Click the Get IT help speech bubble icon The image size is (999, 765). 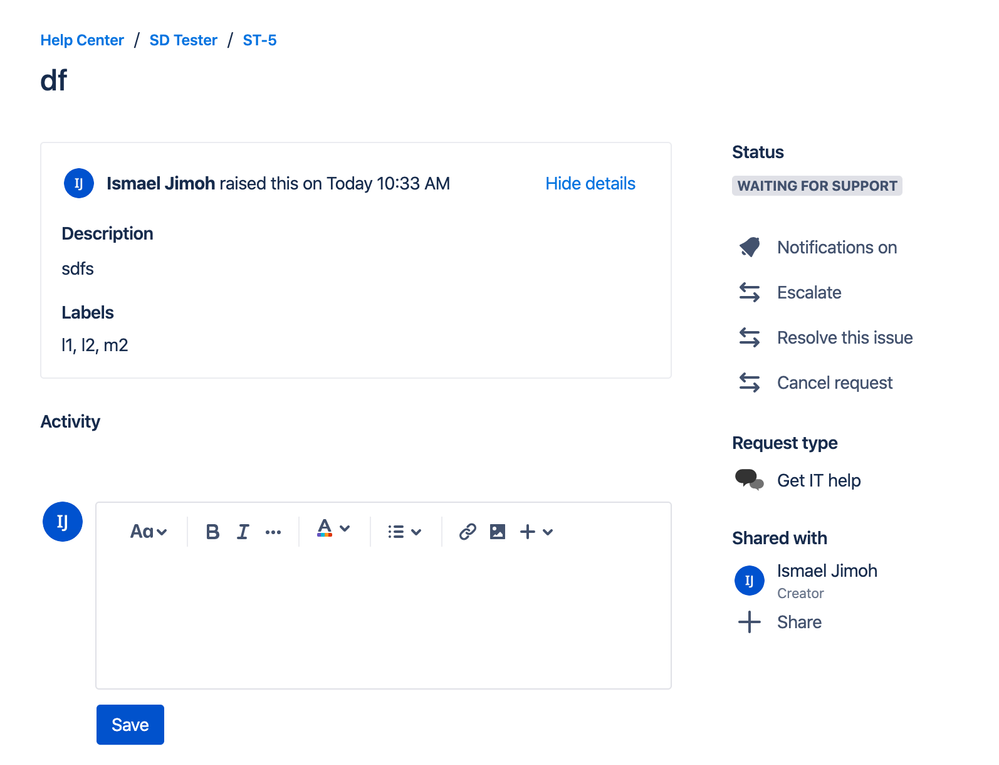click(x=749, y=480)
